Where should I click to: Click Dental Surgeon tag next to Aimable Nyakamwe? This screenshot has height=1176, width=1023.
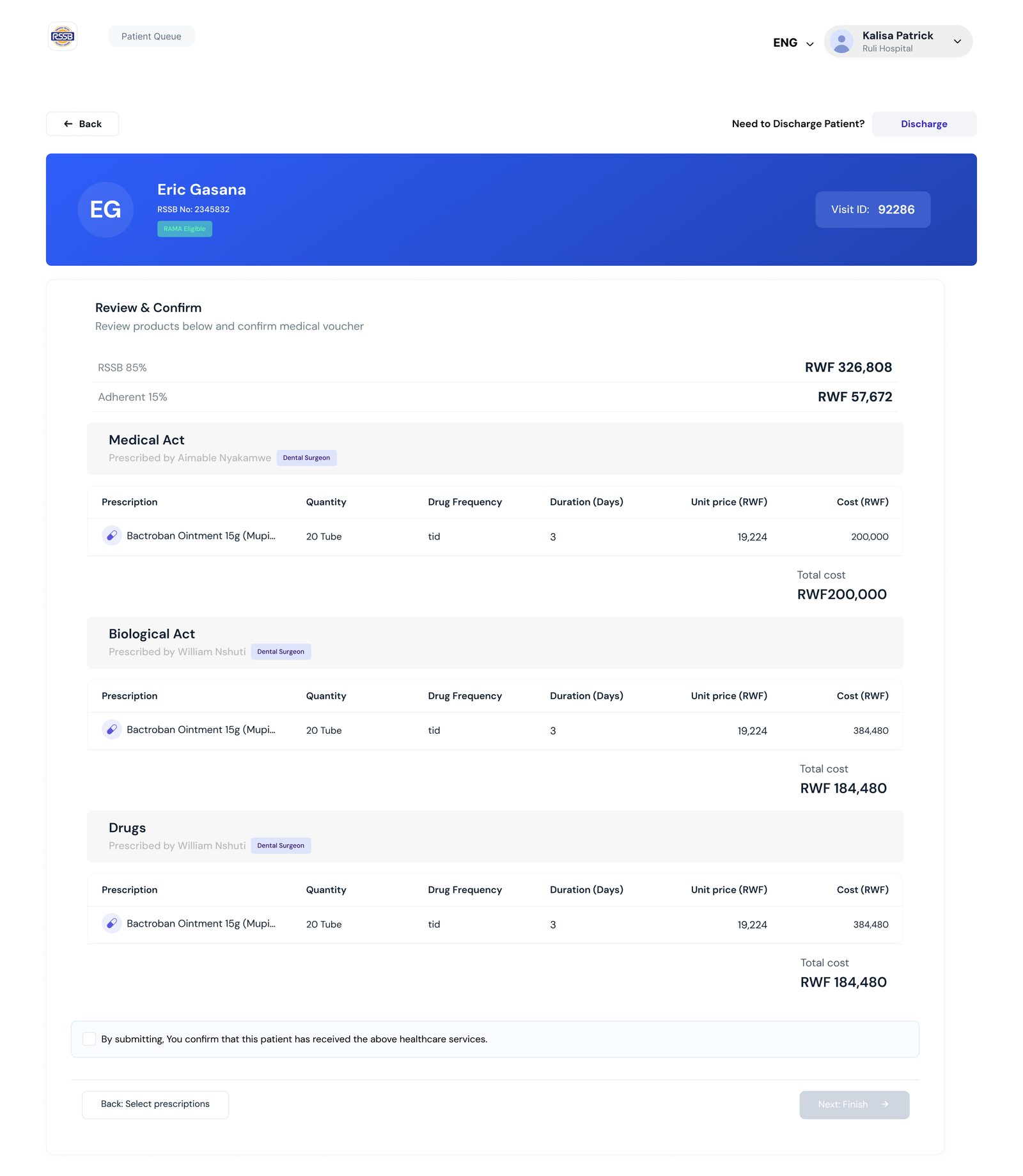click(306, 458)
